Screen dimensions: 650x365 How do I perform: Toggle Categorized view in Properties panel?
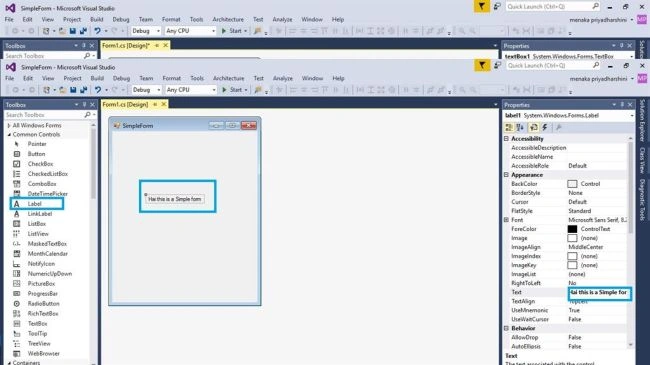(509, 127)
